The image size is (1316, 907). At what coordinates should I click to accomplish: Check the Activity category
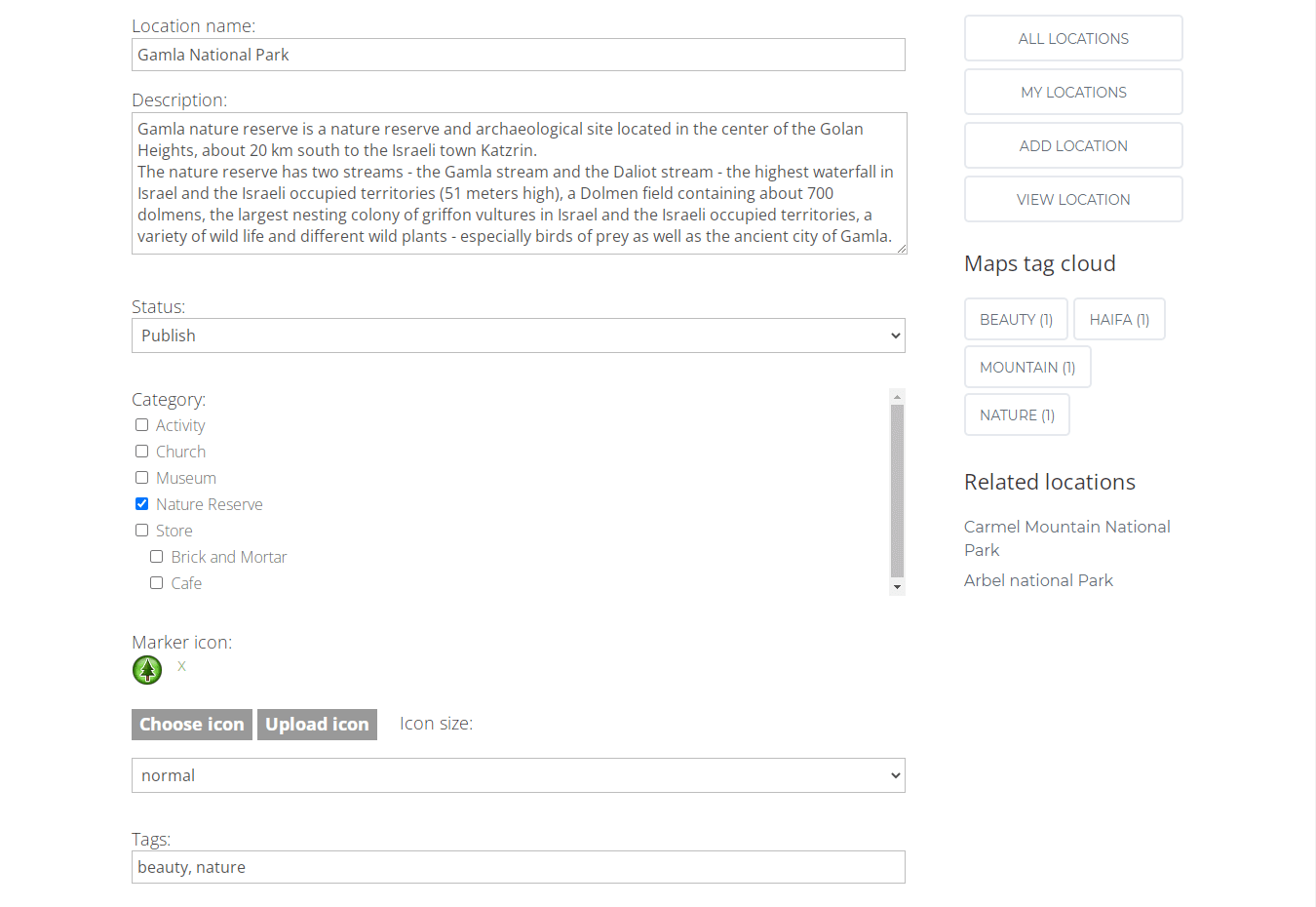142,425
